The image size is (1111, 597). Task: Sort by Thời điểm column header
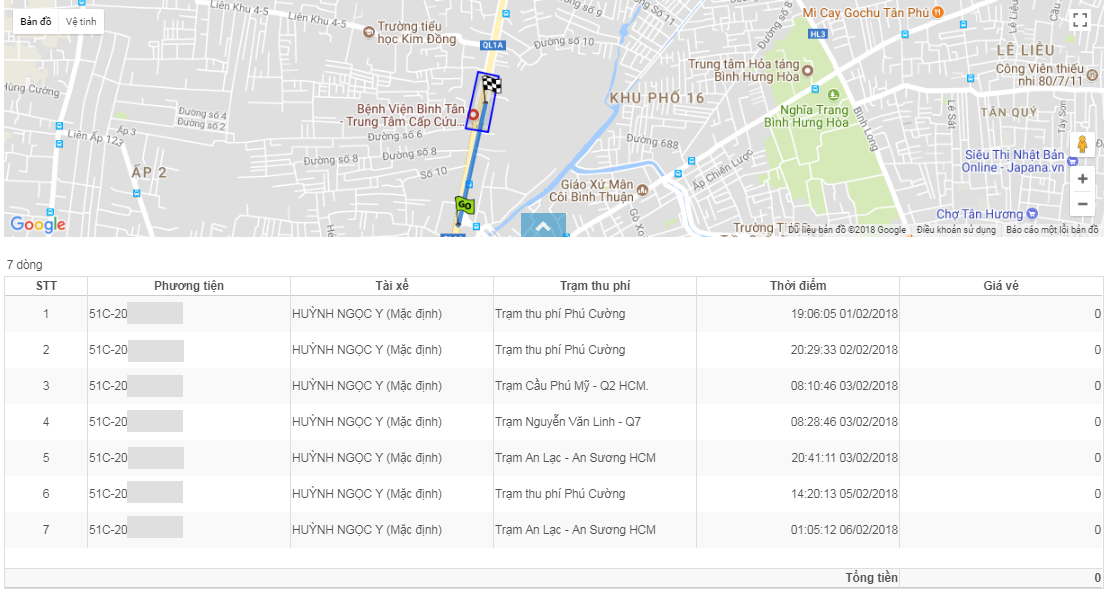pyautogui.click(x=798, y=286)
